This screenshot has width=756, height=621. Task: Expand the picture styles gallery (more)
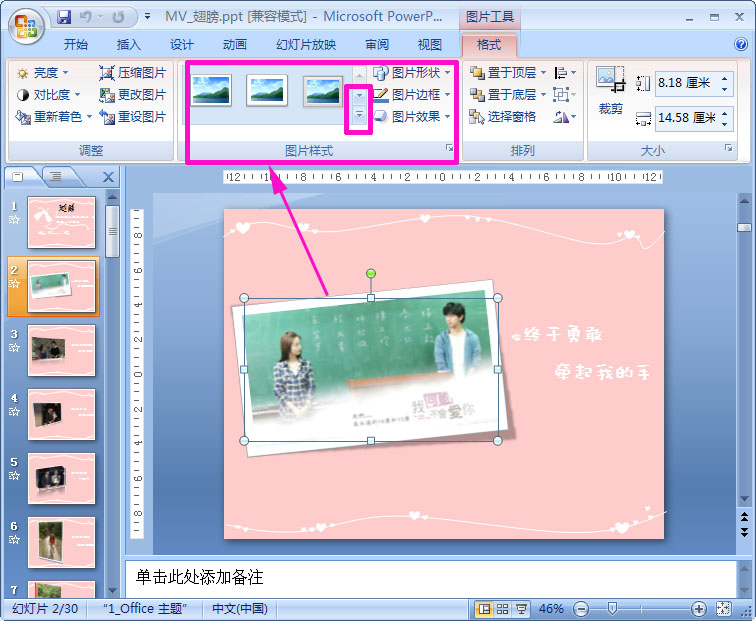point(359,115)
